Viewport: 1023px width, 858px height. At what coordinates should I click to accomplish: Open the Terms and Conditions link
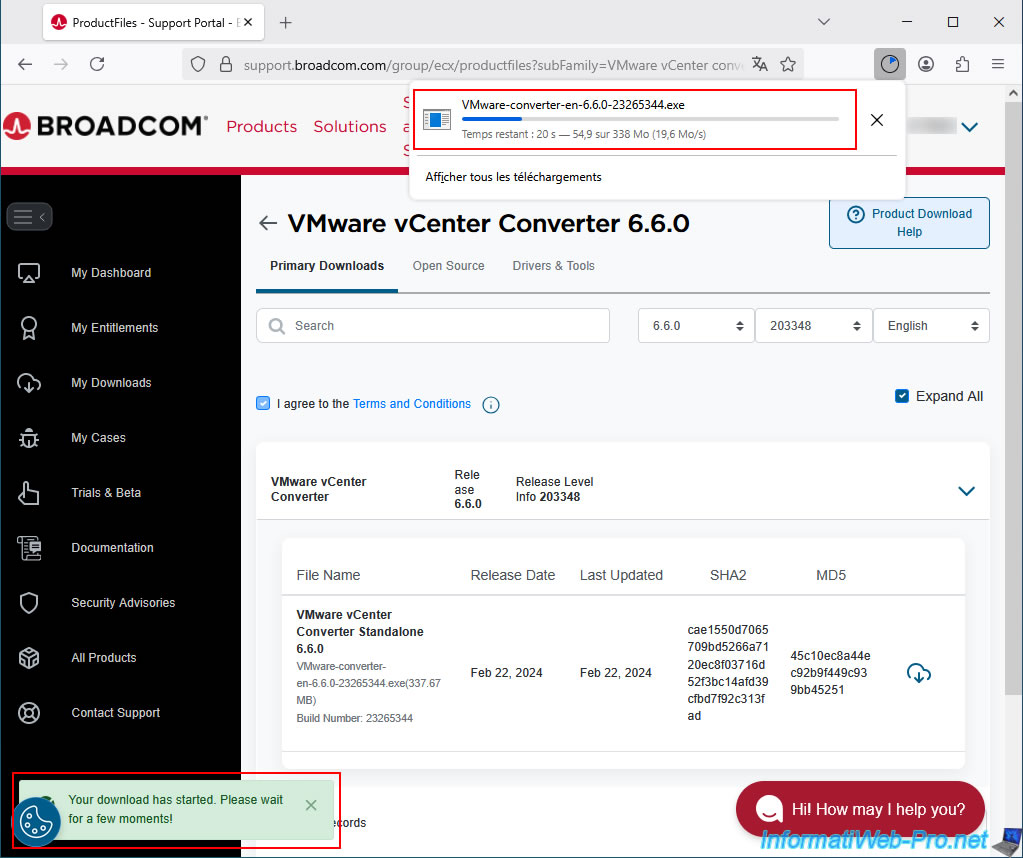click(x=411, y=404)
